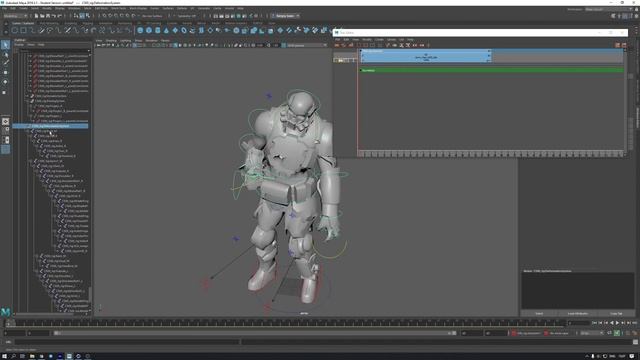Click on the main time slider
The height and width of the screenshot is (360, 640).
click(x=286, y=323)
